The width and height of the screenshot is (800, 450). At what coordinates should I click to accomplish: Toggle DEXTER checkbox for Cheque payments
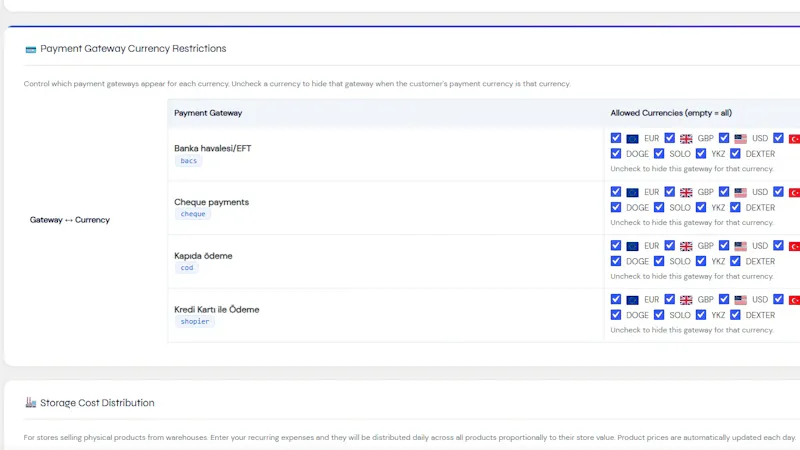click(x=735, y=207)
